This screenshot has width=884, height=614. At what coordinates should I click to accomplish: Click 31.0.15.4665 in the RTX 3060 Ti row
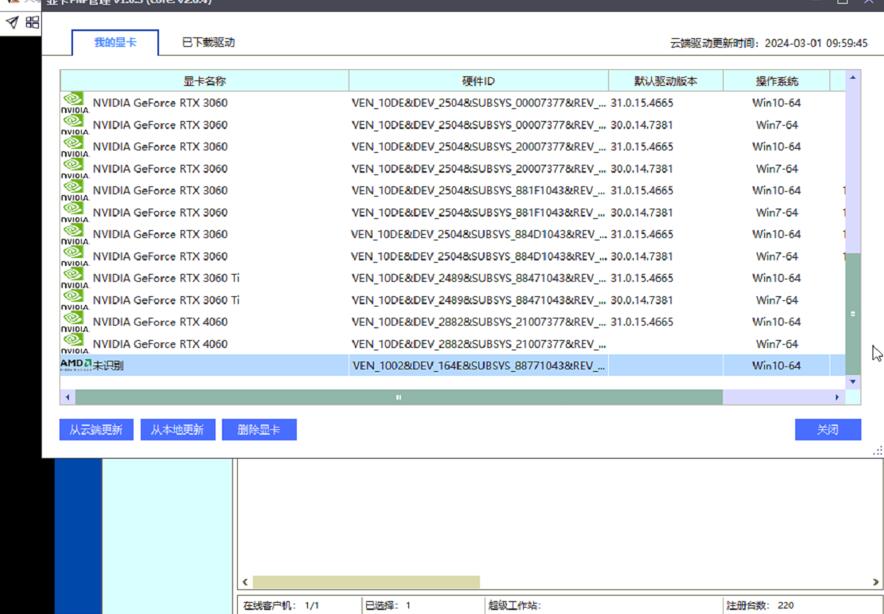click(642, 278)
